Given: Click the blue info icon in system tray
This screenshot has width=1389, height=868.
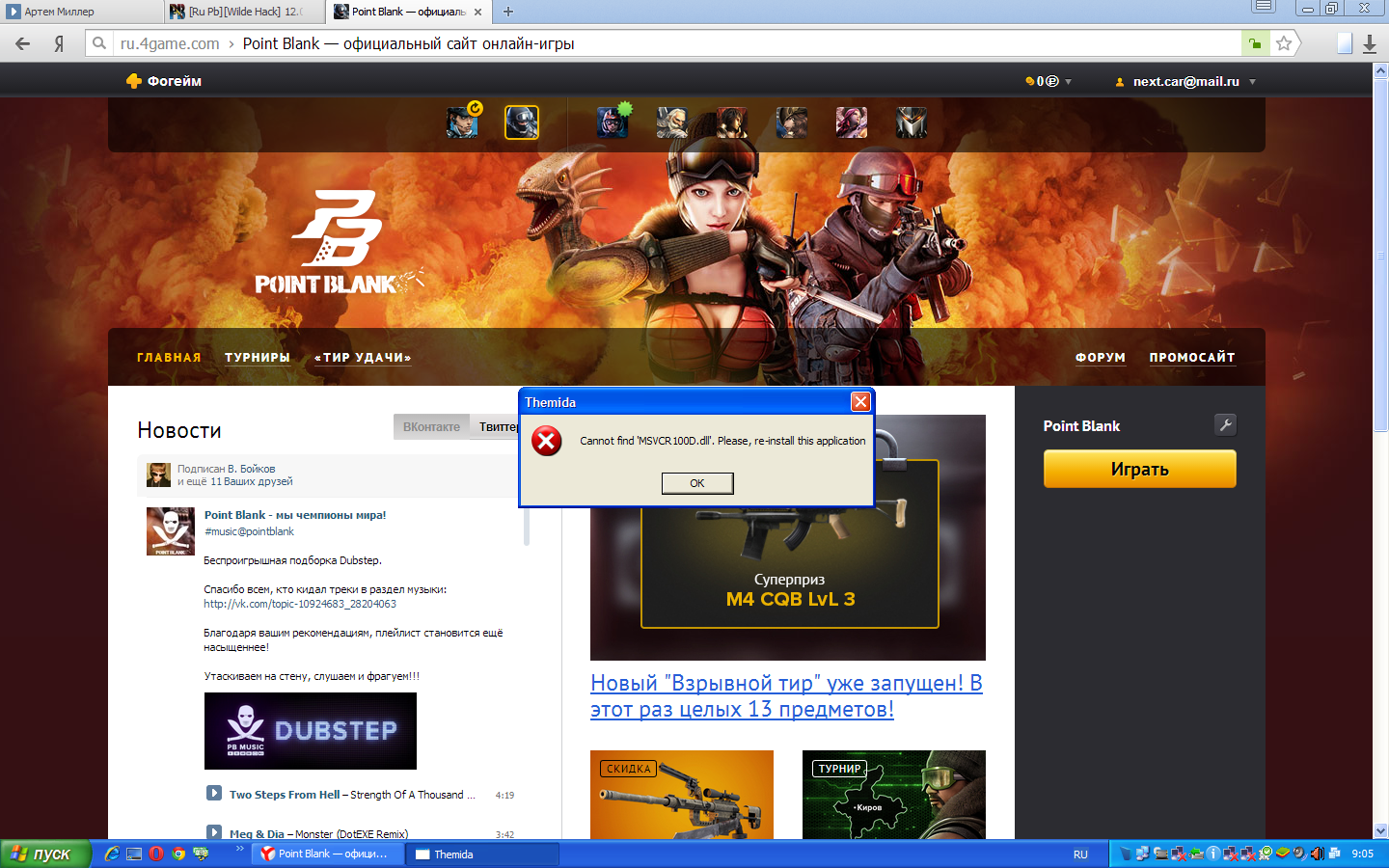Looking at the screenshot, I should [x=1214, y=854].
